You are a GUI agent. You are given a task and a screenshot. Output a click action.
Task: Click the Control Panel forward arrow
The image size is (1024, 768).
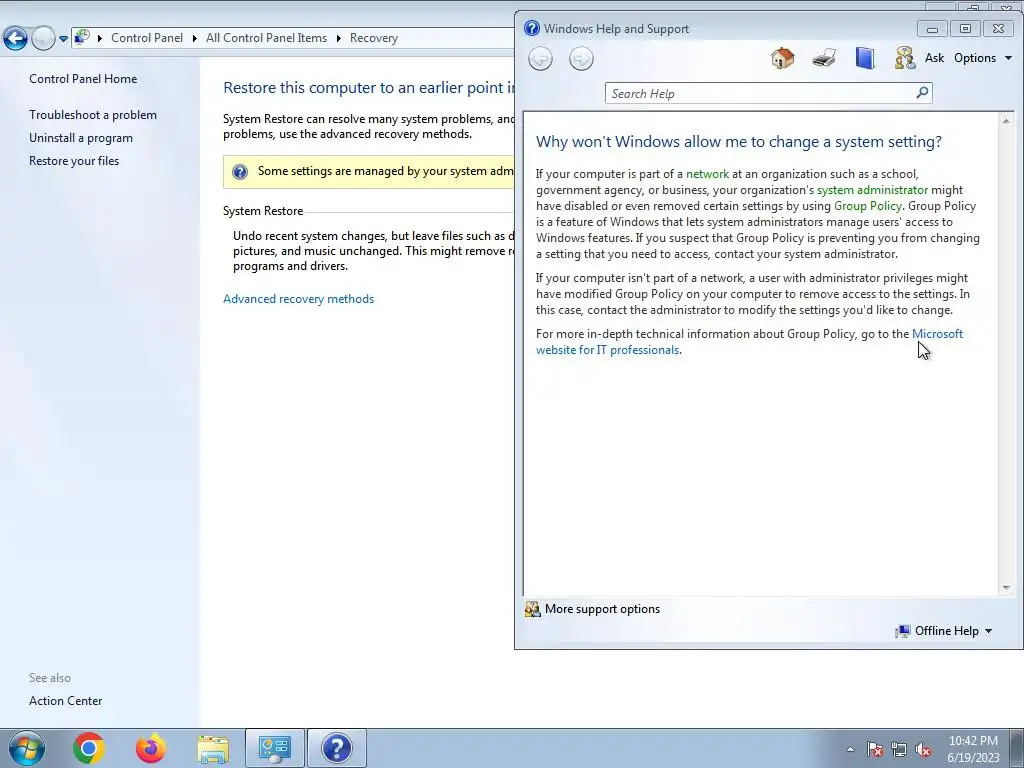coord(42,38)
